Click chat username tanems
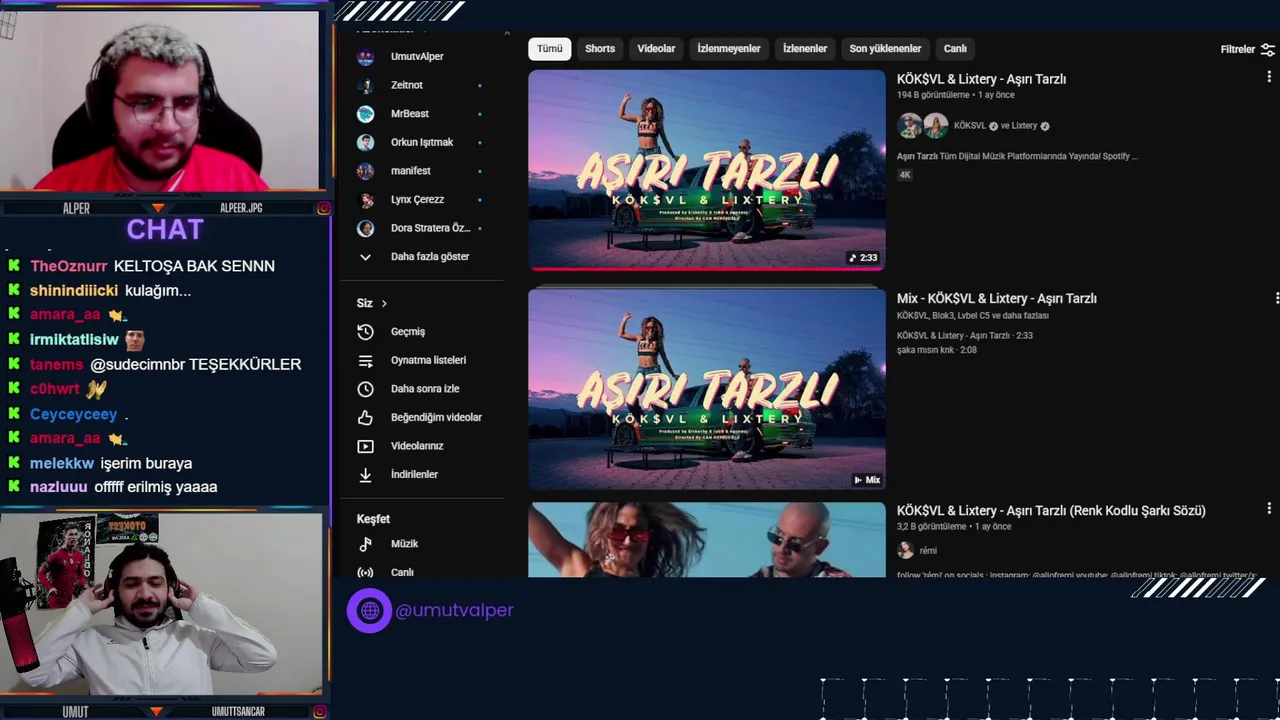This screenshot has height=720, width=1280. click(x=57, y=365)
